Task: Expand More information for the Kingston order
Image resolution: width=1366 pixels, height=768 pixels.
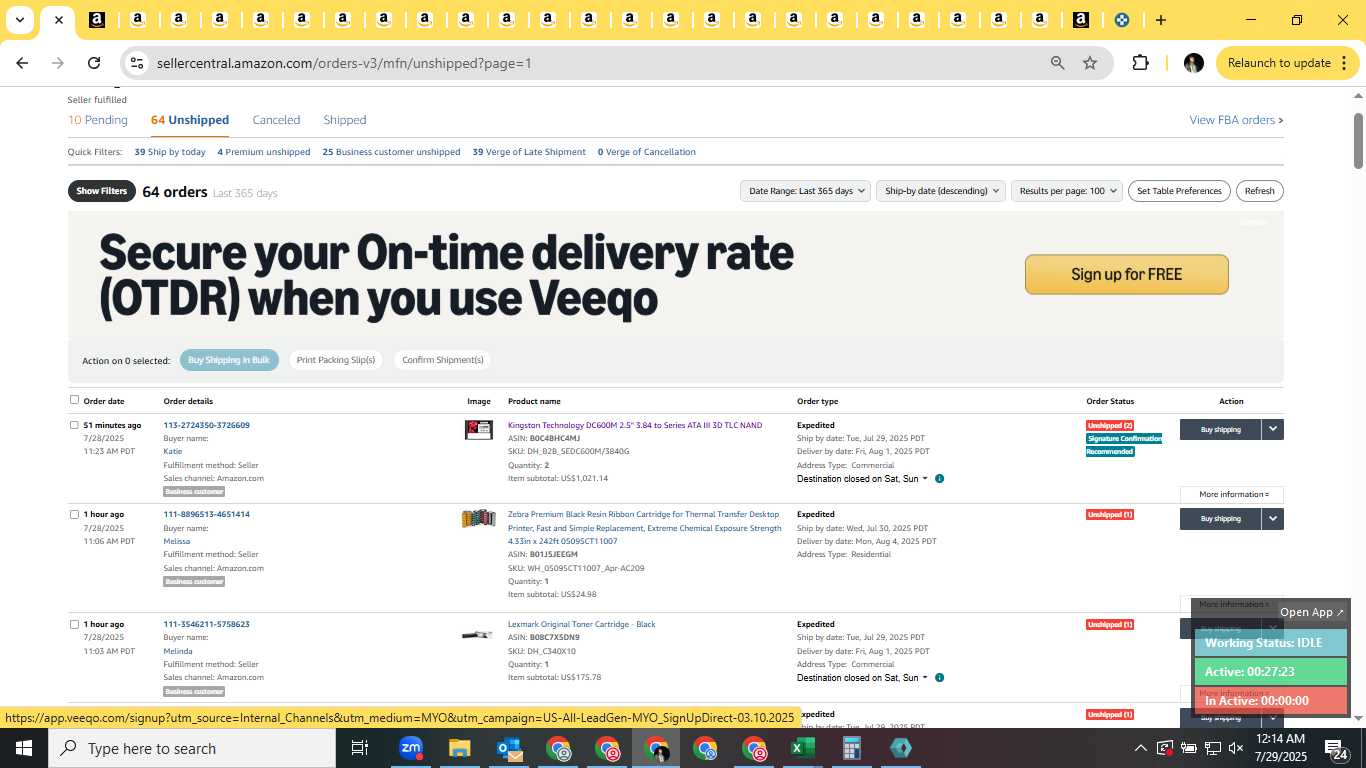Action: click(x=1232, y=494)
